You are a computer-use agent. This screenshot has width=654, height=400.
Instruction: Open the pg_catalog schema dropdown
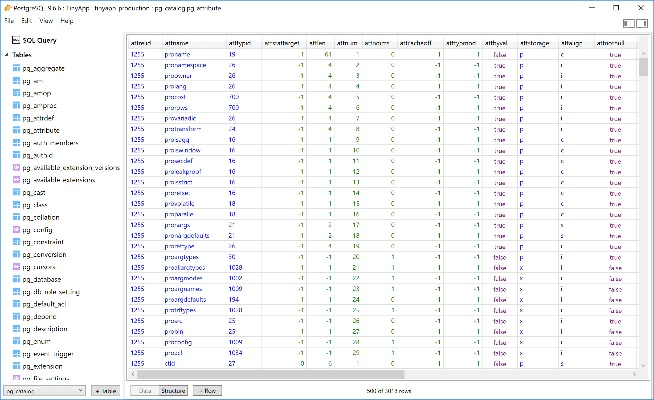[x=44, y=391]
